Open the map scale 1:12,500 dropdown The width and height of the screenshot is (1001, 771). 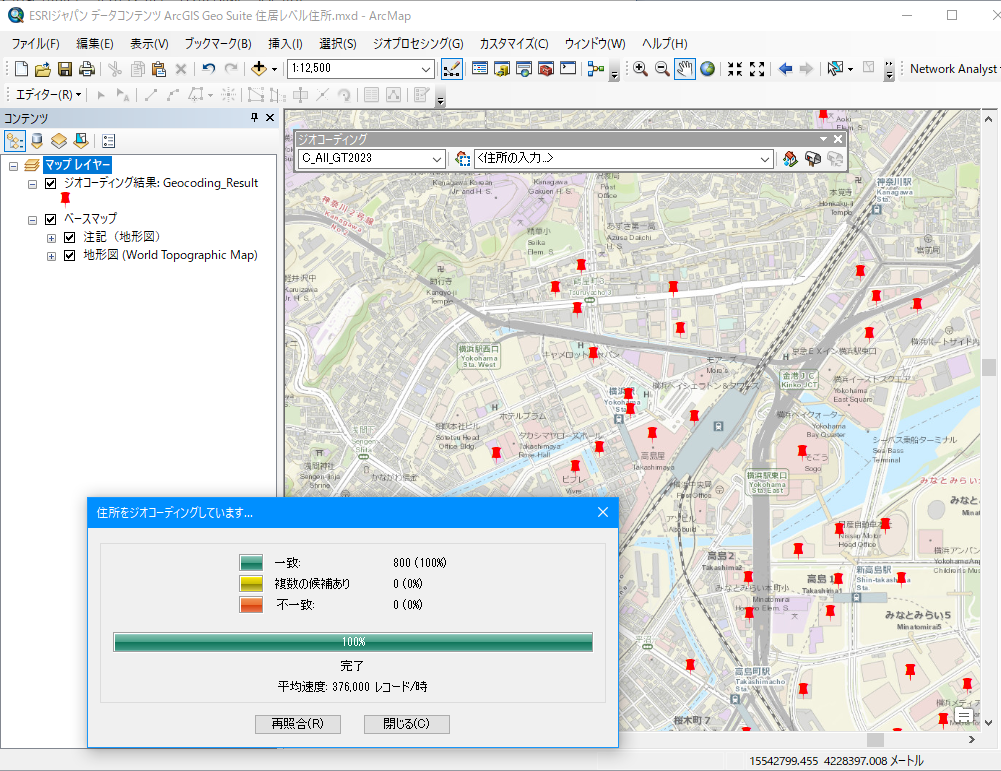click(x=426, y=69)
